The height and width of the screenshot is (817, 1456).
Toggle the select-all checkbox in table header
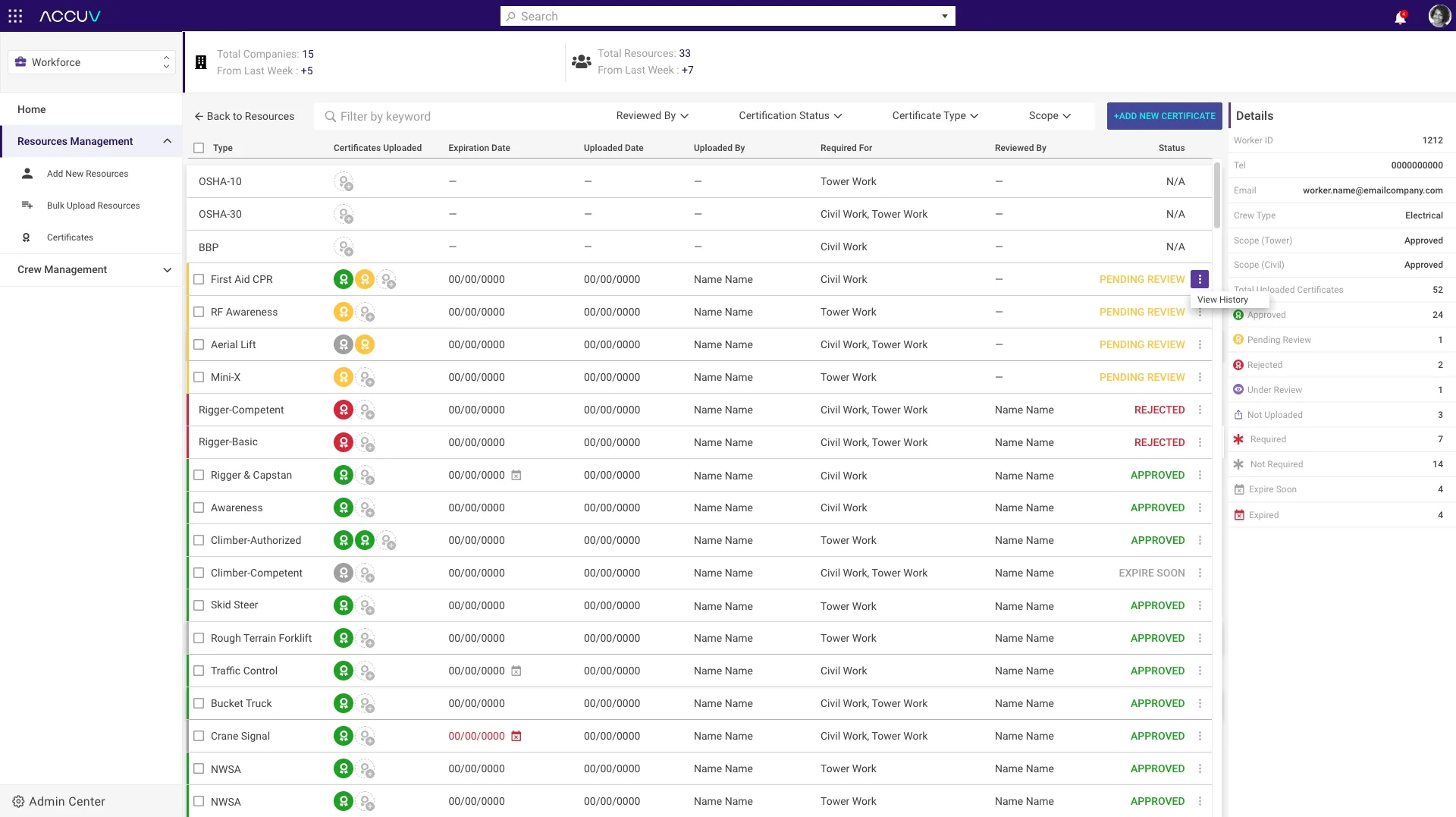[x=199, y=148]
